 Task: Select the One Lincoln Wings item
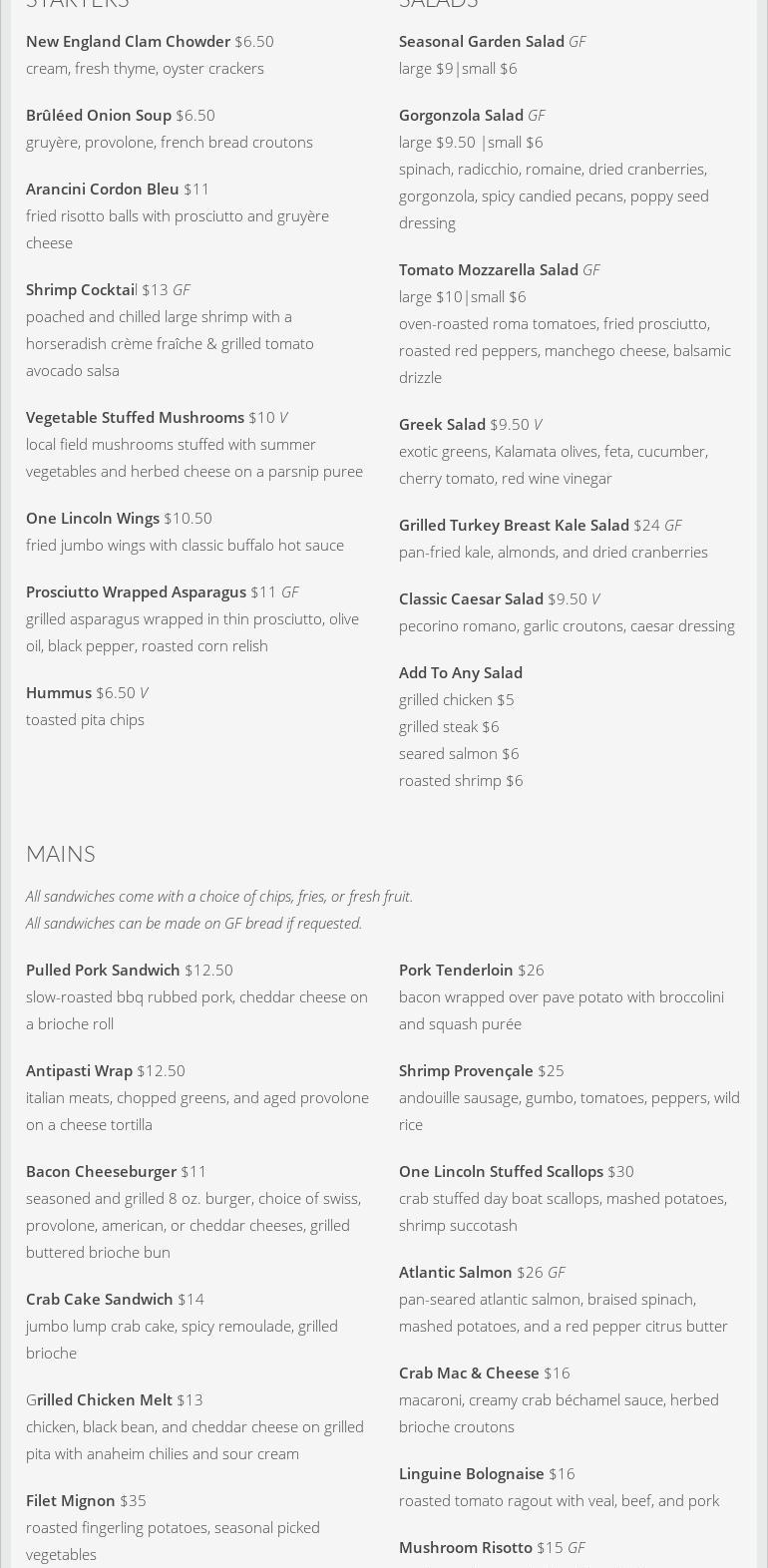(93, 518)
